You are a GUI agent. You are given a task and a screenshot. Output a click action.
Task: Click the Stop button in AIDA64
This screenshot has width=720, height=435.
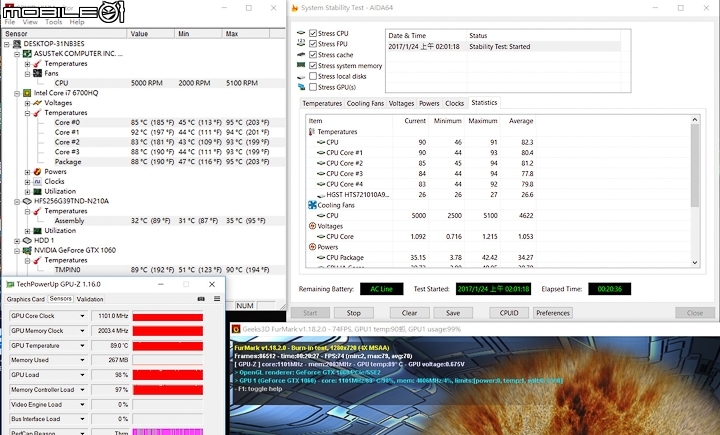(354, 313)
